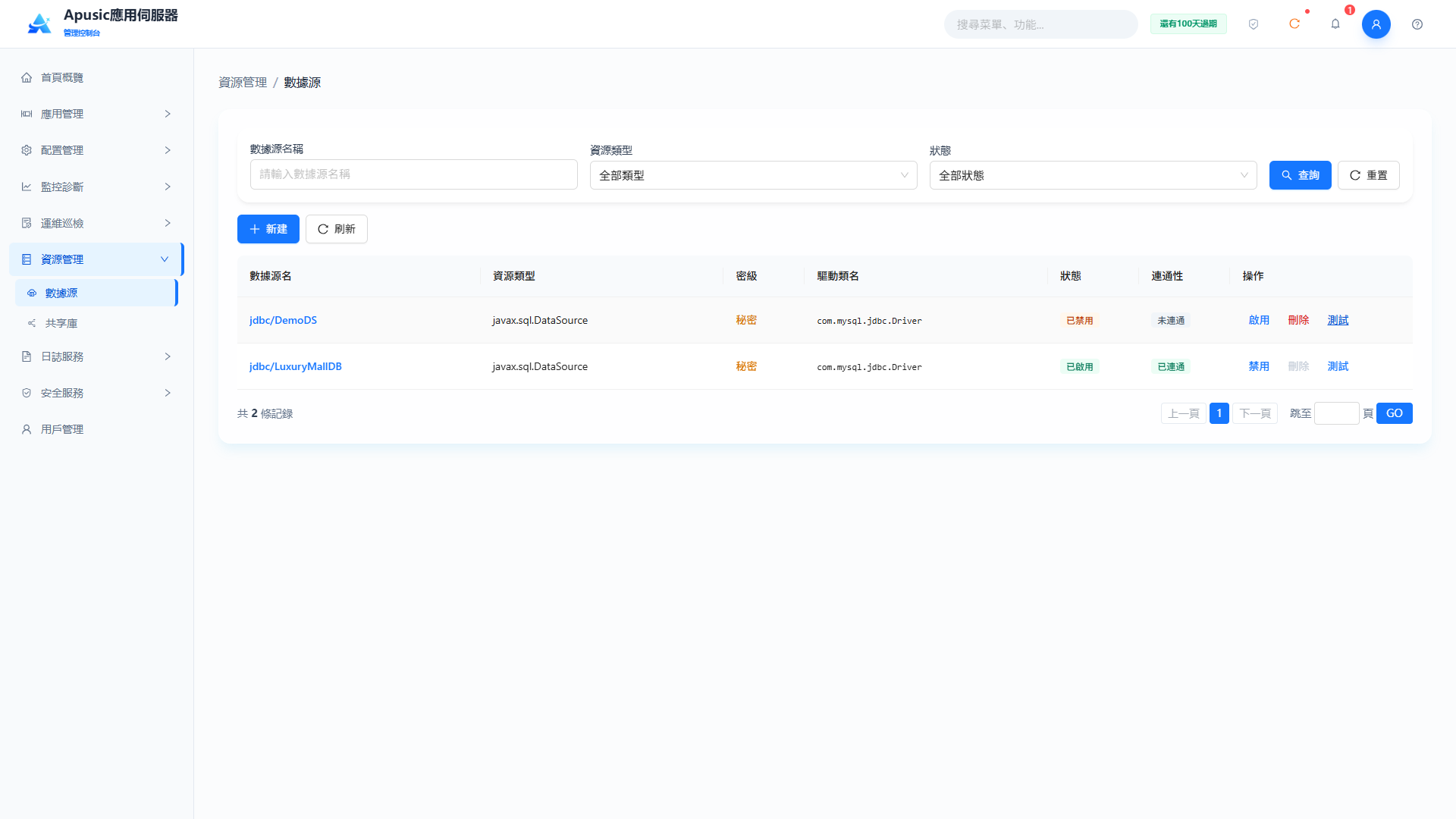Click 刪除 for jdbc/DemoDS
1456x819 pixels.
point(1298,320)
